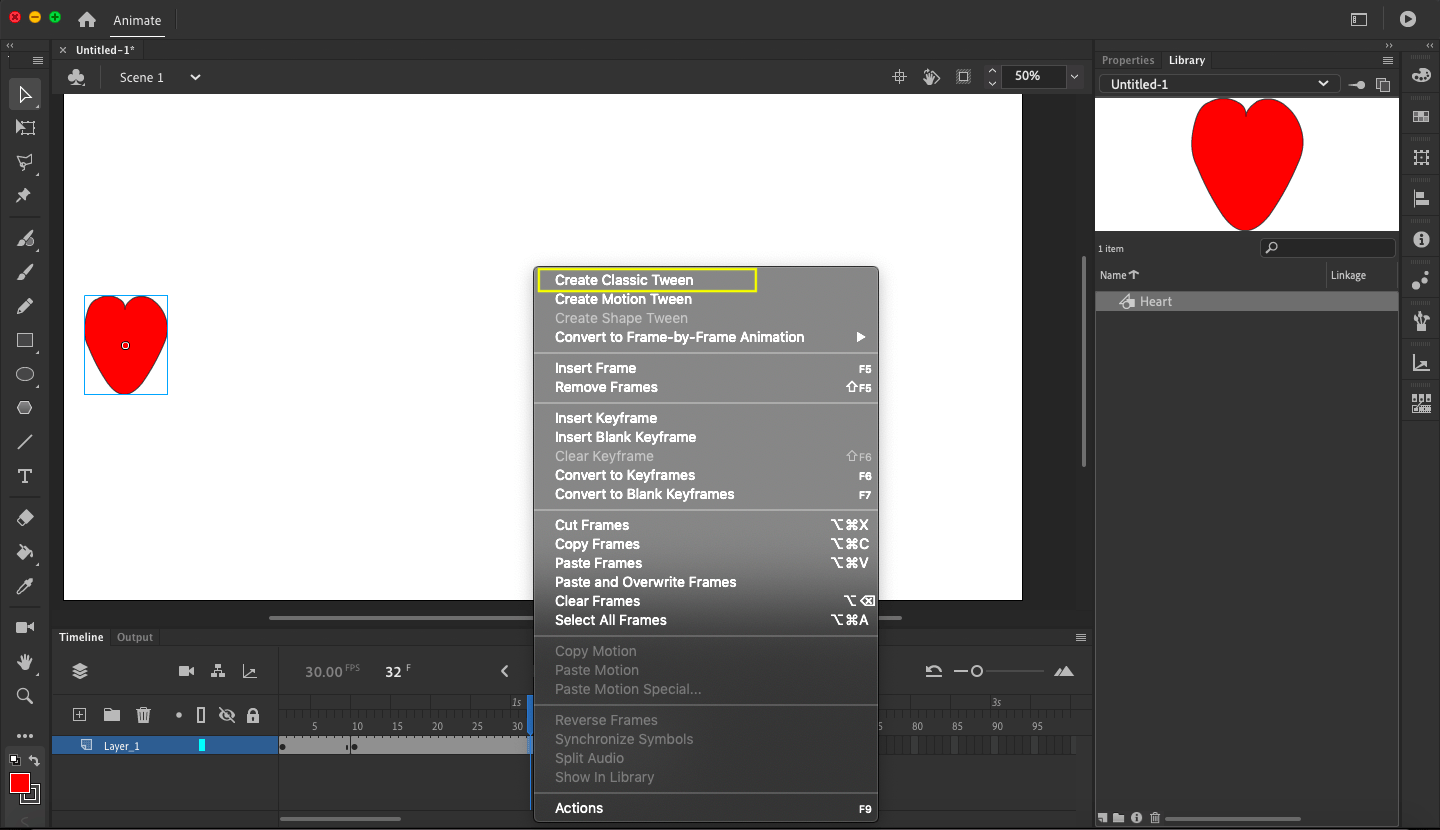This screenshot has height=830, width=1440.
Task: Select the Selection tool
Action: point(24,94)
